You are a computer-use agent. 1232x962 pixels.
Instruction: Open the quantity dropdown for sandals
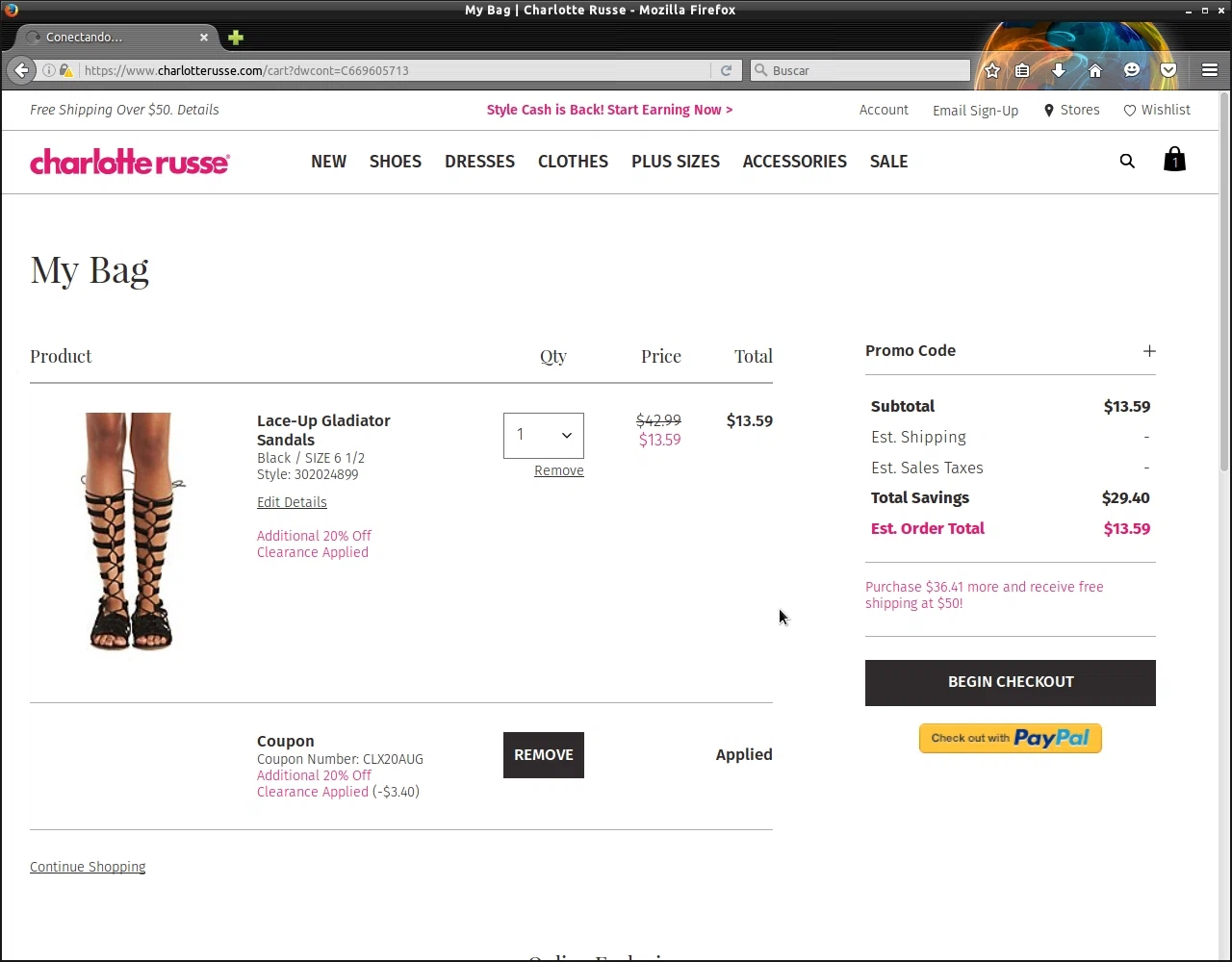(544, 436)
